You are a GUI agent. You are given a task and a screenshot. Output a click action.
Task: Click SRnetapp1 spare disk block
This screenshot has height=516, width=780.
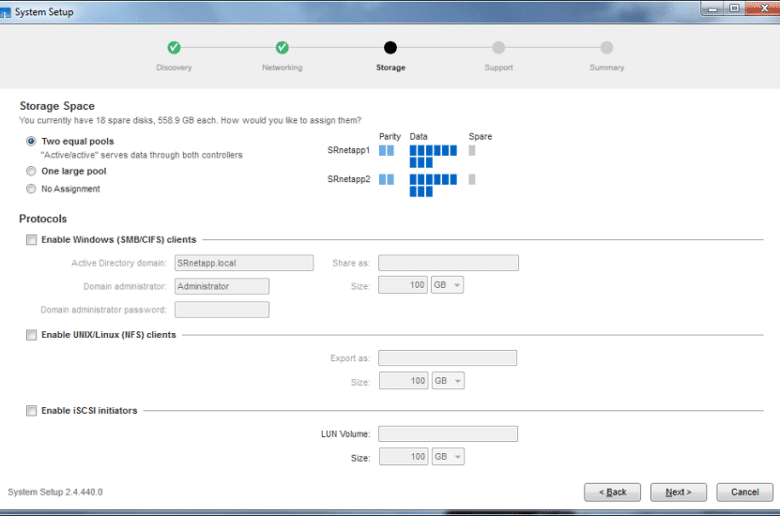tap(472, 150)
